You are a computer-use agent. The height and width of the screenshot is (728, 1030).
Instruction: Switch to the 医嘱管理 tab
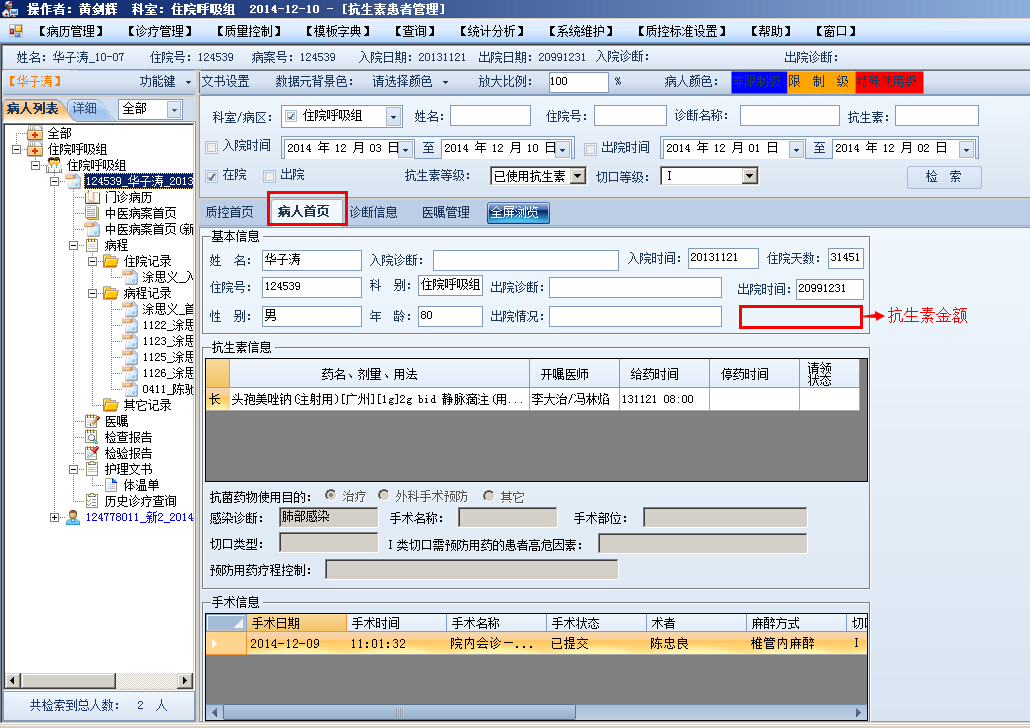(445, 212)
